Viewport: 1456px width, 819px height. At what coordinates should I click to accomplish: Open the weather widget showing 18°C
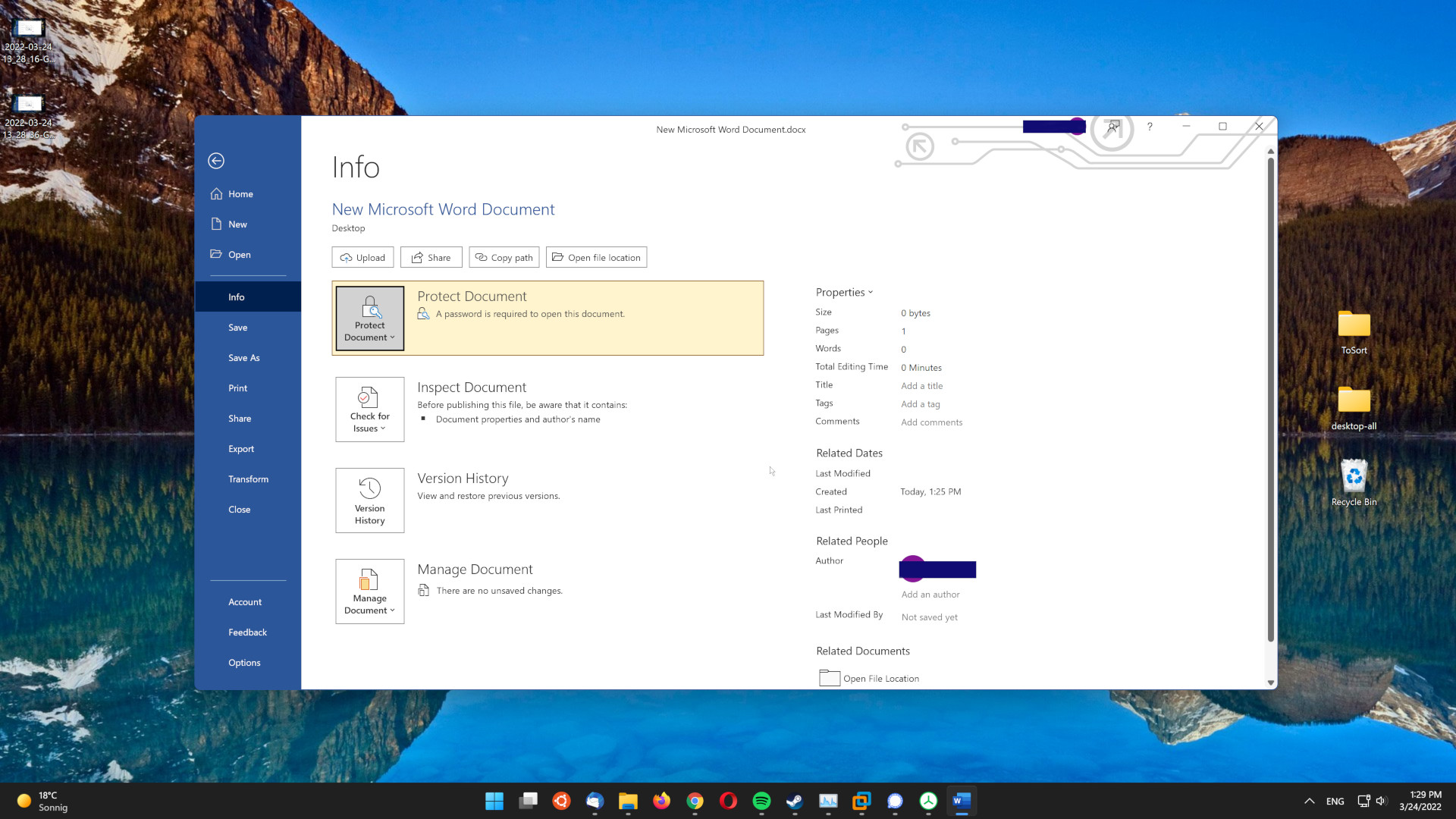(x=42, y=801)
